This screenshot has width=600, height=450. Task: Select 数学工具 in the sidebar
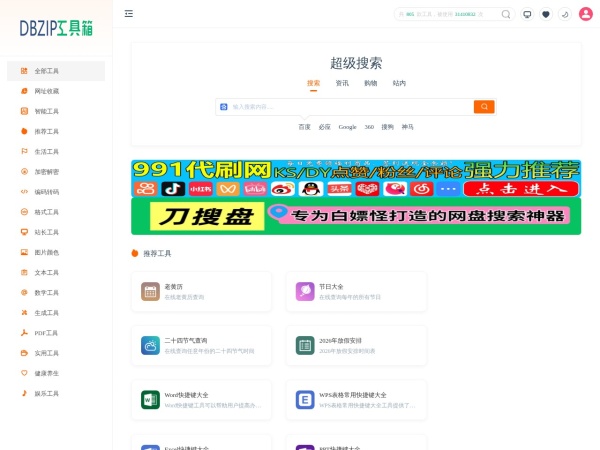[56, 293]
